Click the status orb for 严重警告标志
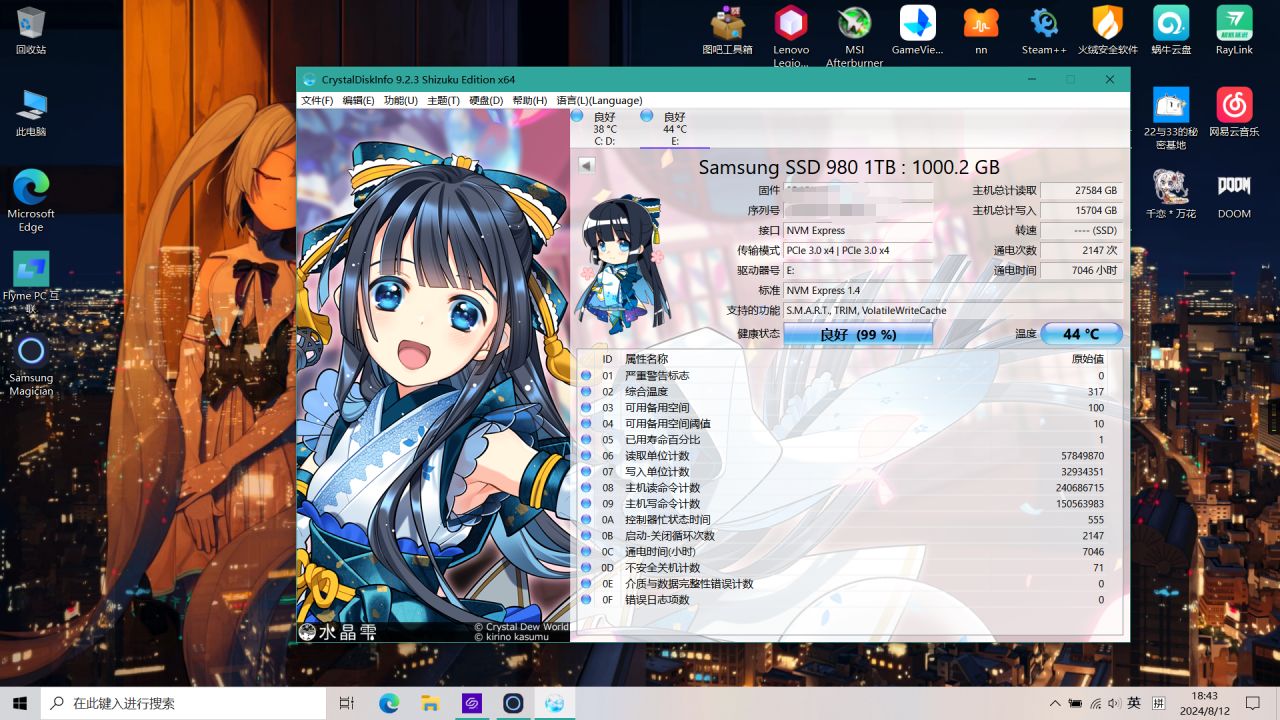The height and width of the screenshot is (720, 1280). pos(586,376)
